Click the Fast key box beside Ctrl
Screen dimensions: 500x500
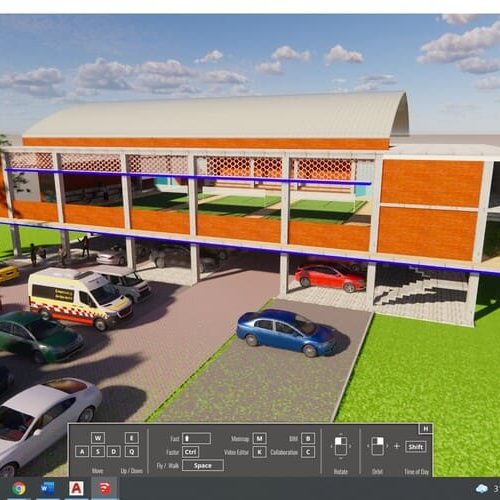click(x=196, y=438)
